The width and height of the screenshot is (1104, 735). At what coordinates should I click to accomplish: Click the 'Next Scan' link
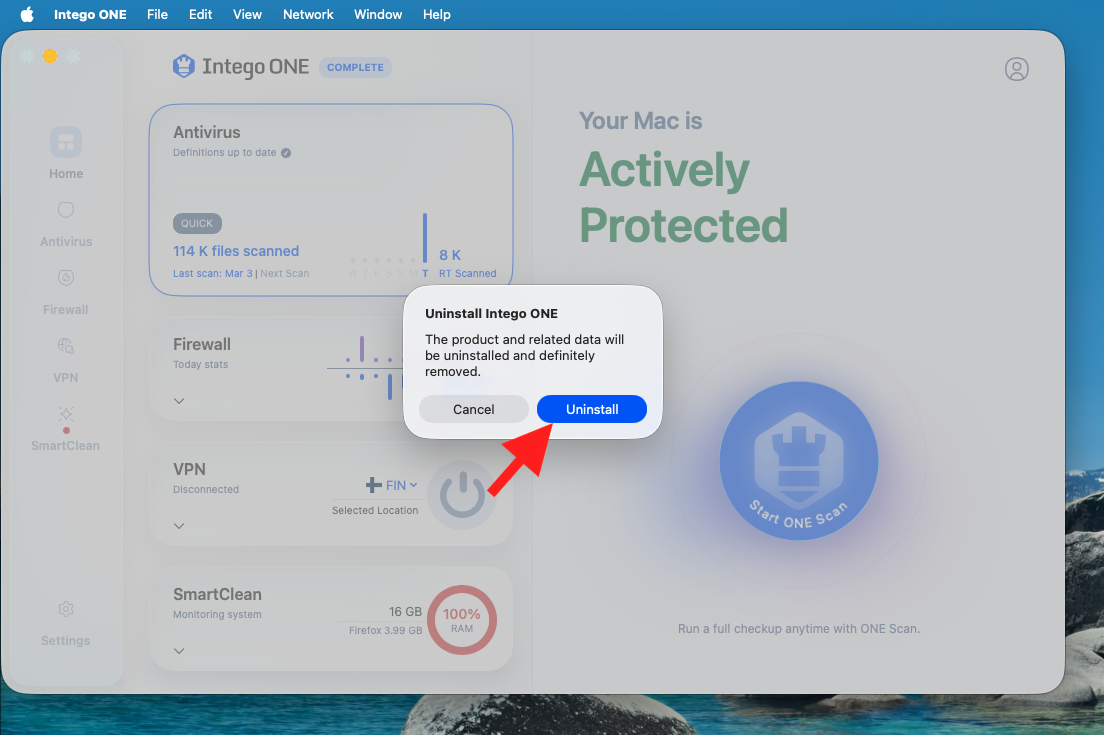[x=284, y=273]
